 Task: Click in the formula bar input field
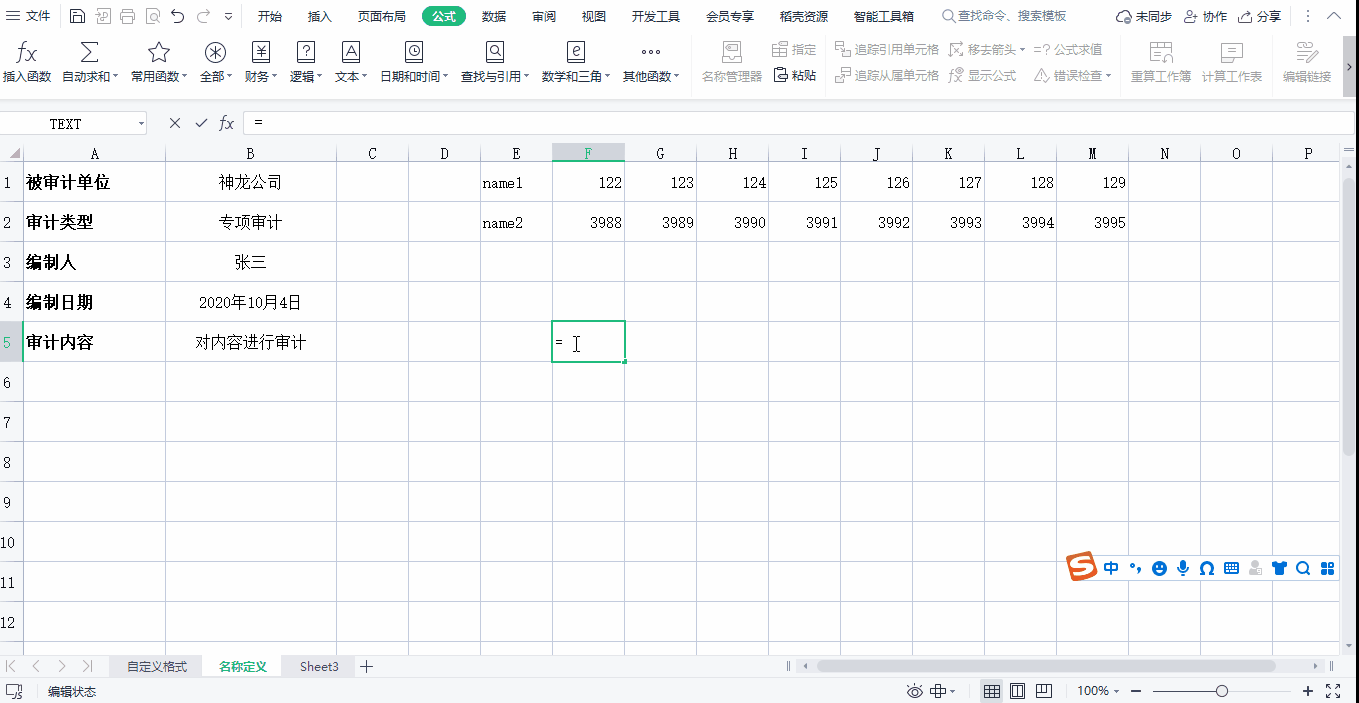(x=797, y=123)
